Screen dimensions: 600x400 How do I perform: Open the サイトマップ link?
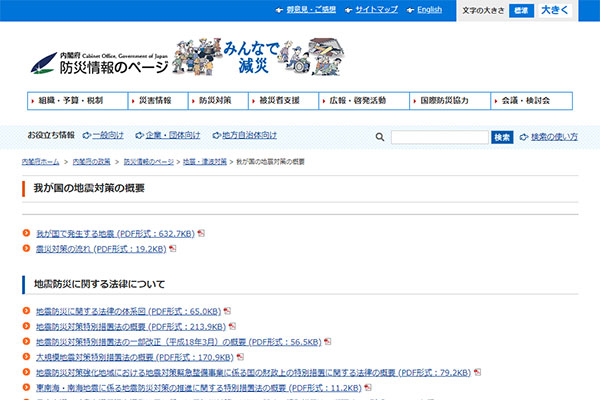point(376,10)
